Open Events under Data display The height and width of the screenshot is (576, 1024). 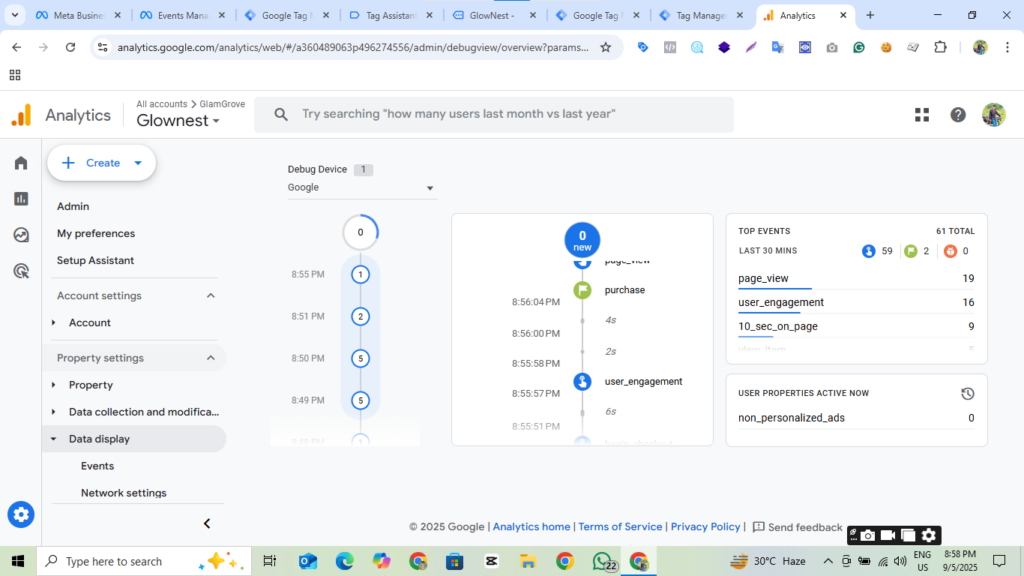[97, 466]
